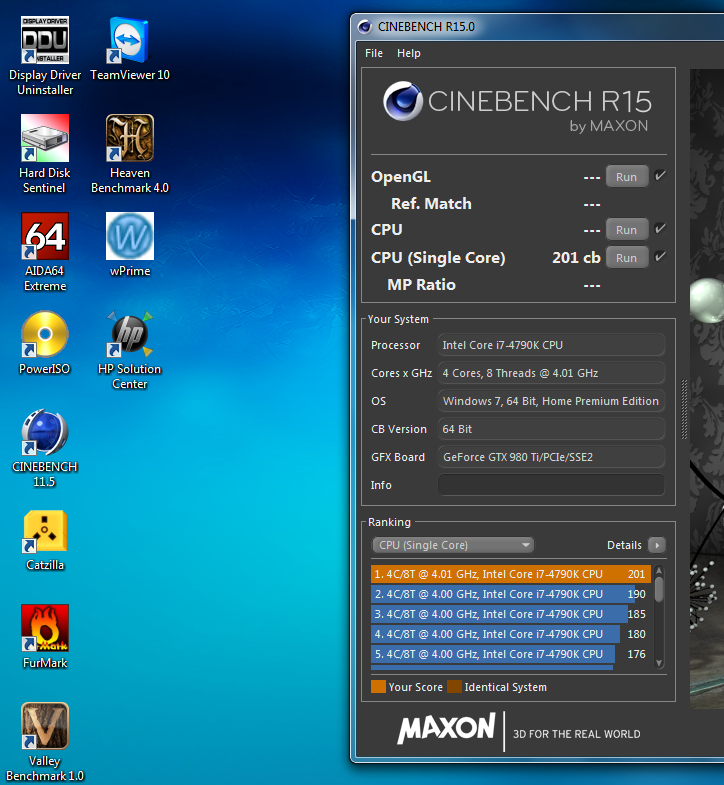Click the MAXON logo at the bottom
Image resolution: width=724 pixels, height=785 pixels.
point(446,728)
